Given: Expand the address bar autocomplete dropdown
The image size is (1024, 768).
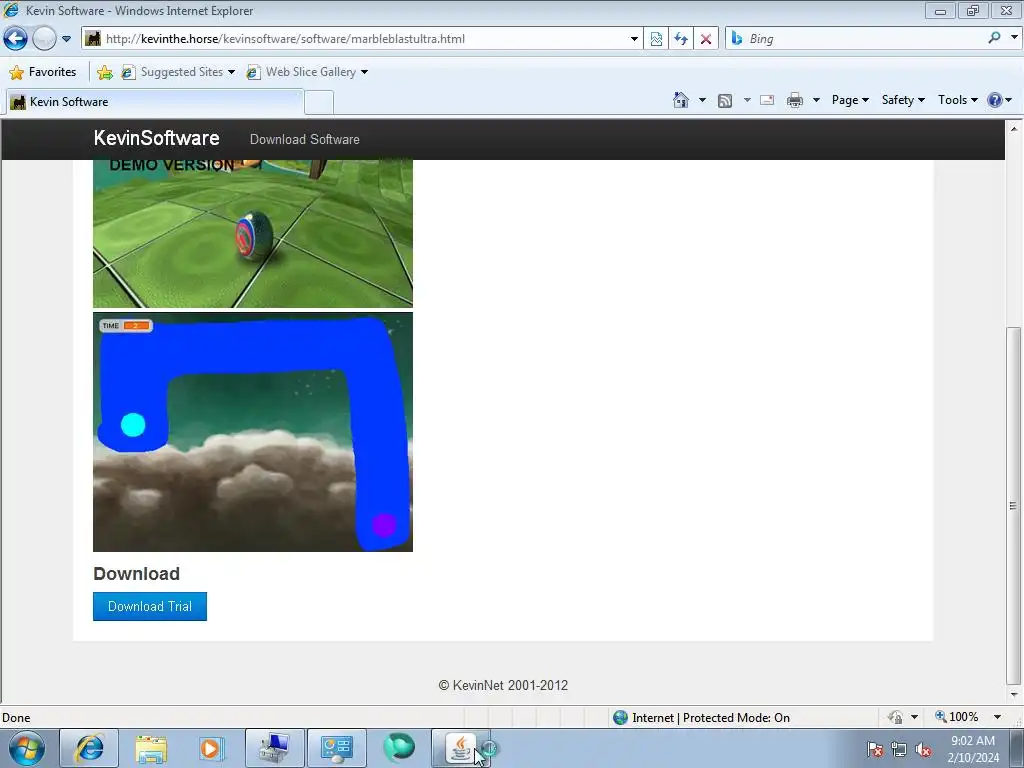Looking at the screenshot, I should coord(633,39).
